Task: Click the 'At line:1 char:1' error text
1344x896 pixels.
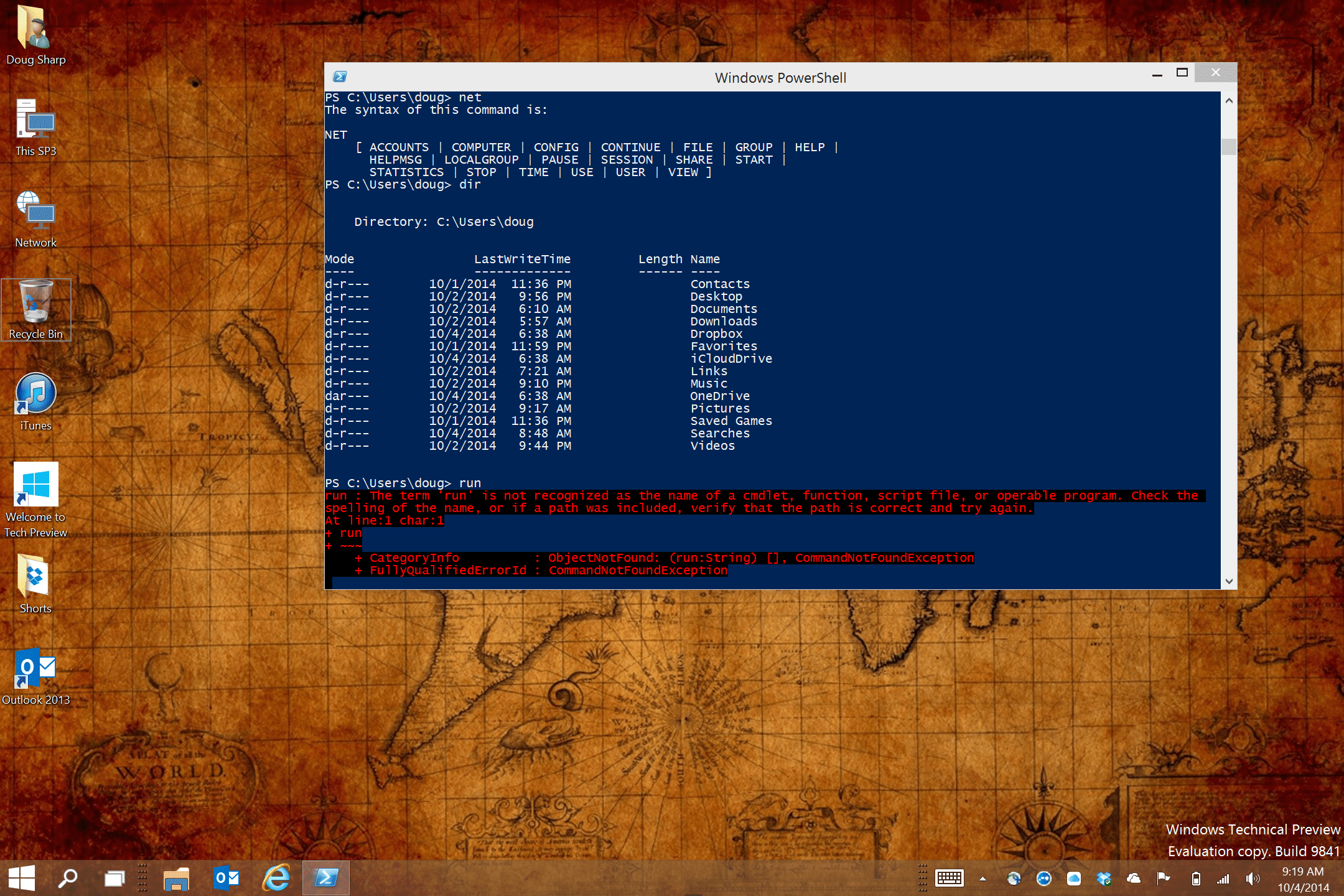Action: click(385, 521)
